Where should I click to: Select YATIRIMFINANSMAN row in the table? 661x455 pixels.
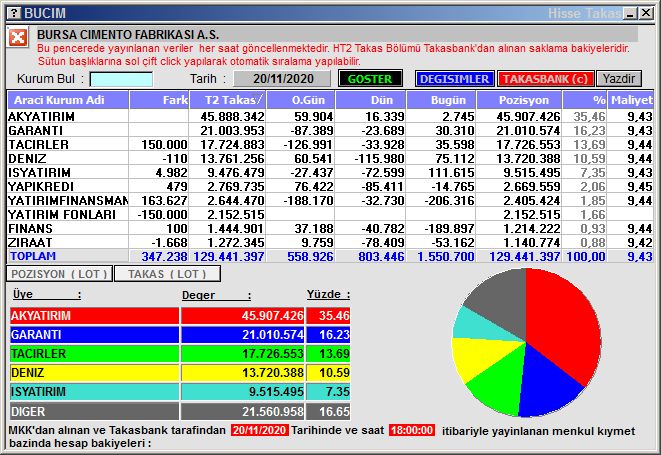330,200
